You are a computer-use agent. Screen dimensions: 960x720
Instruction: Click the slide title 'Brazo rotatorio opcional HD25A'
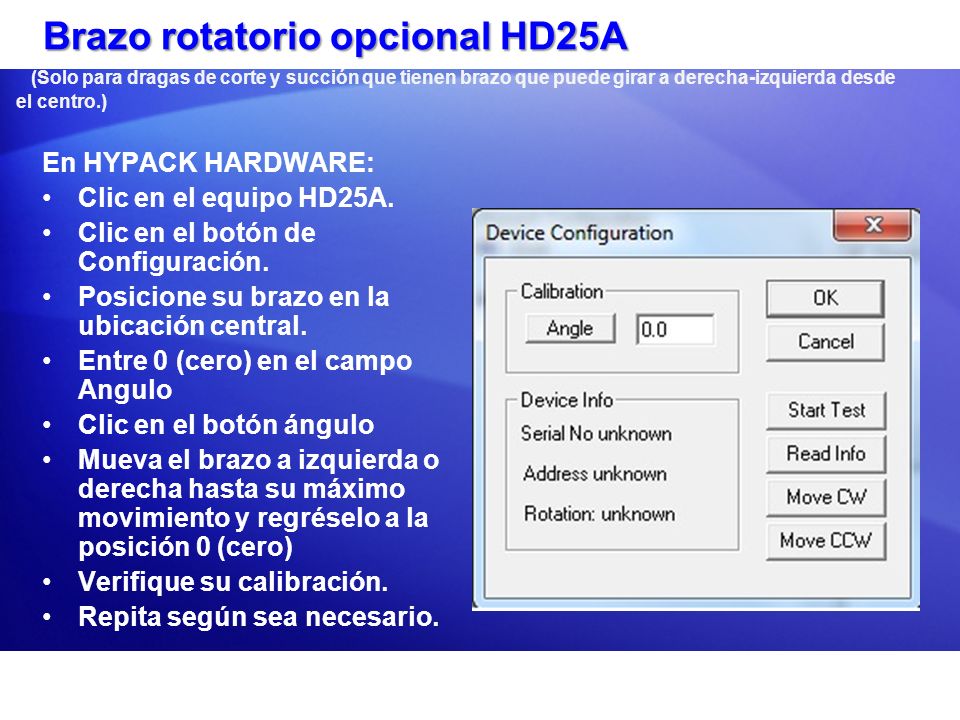(336, 36)
